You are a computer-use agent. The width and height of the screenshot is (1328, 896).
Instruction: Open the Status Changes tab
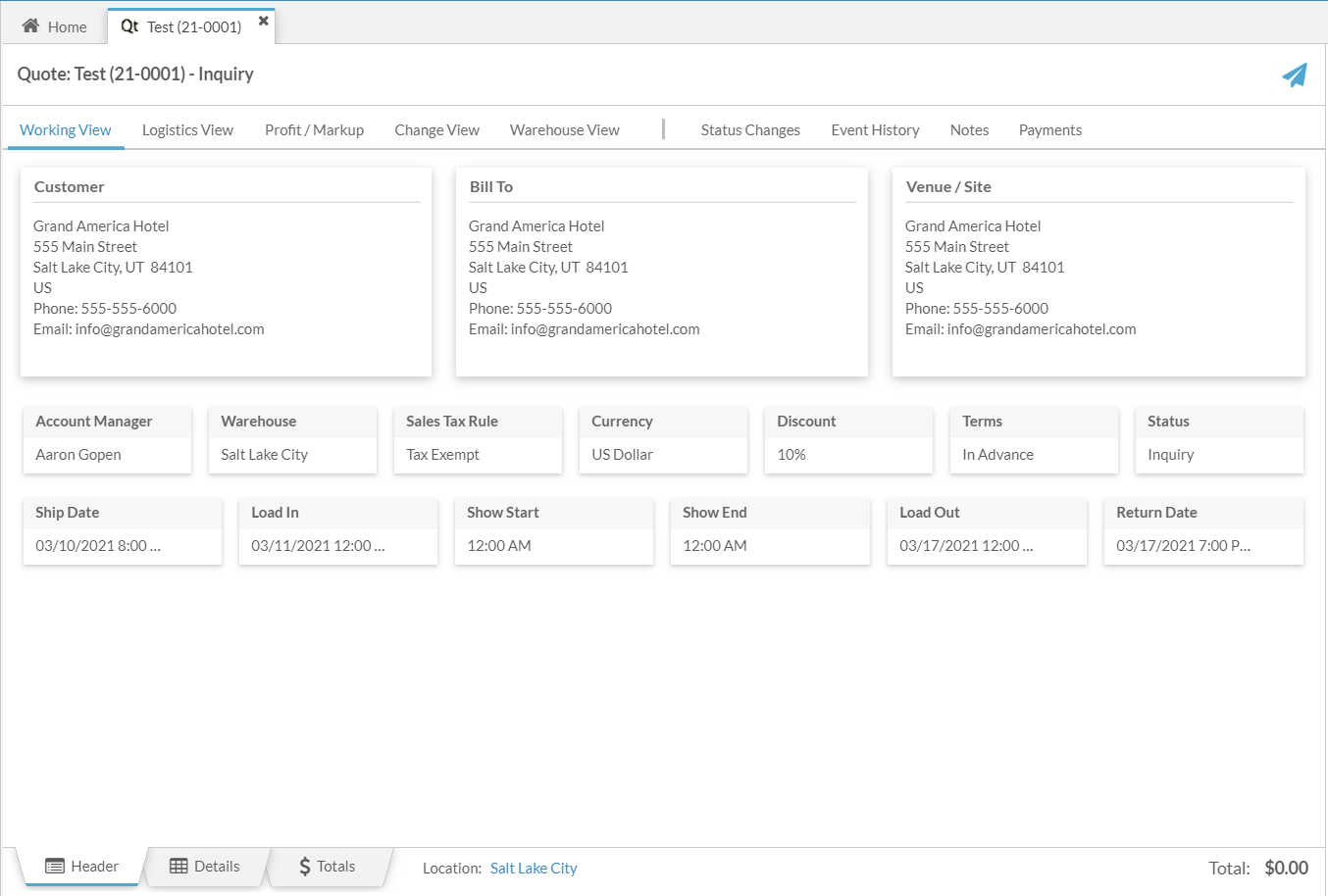coord(750,130)
